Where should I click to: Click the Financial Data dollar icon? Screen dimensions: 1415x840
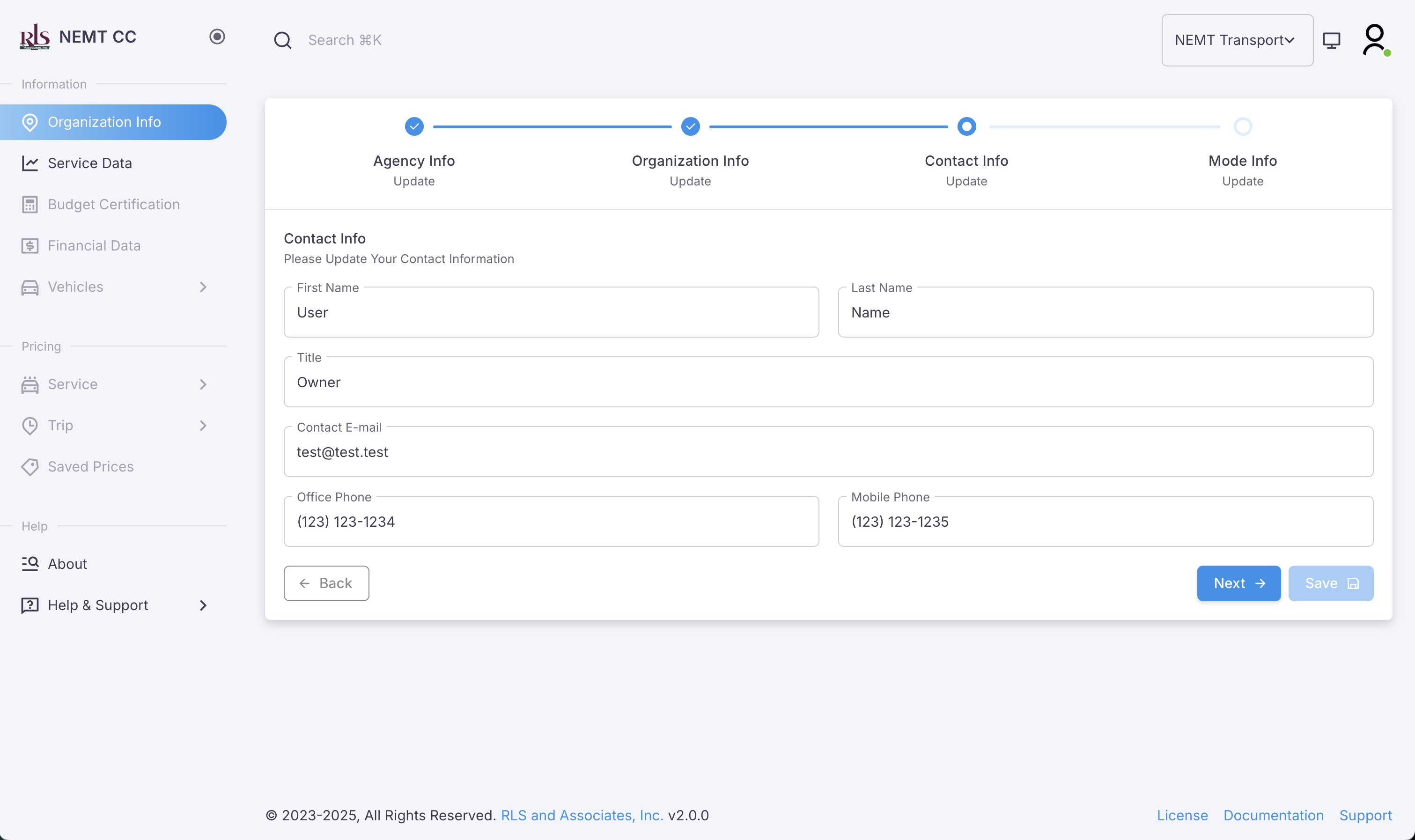(x=29, y=246)
